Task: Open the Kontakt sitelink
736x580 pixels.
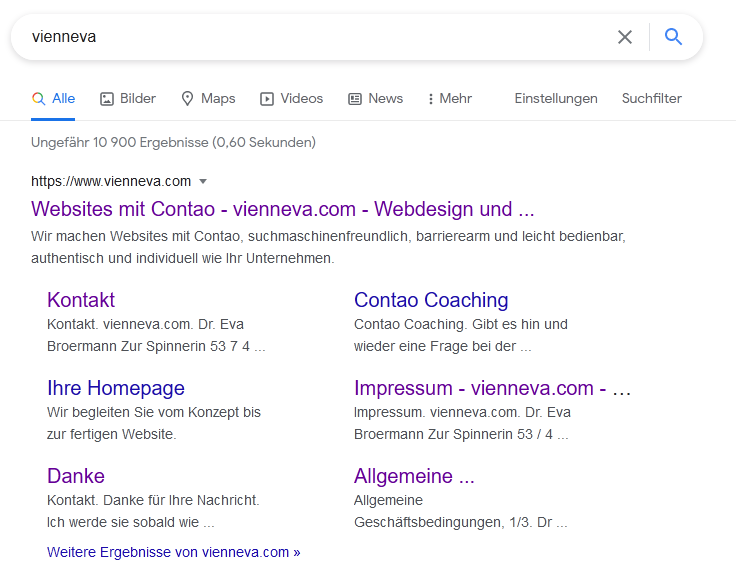Action: (81, 300)
